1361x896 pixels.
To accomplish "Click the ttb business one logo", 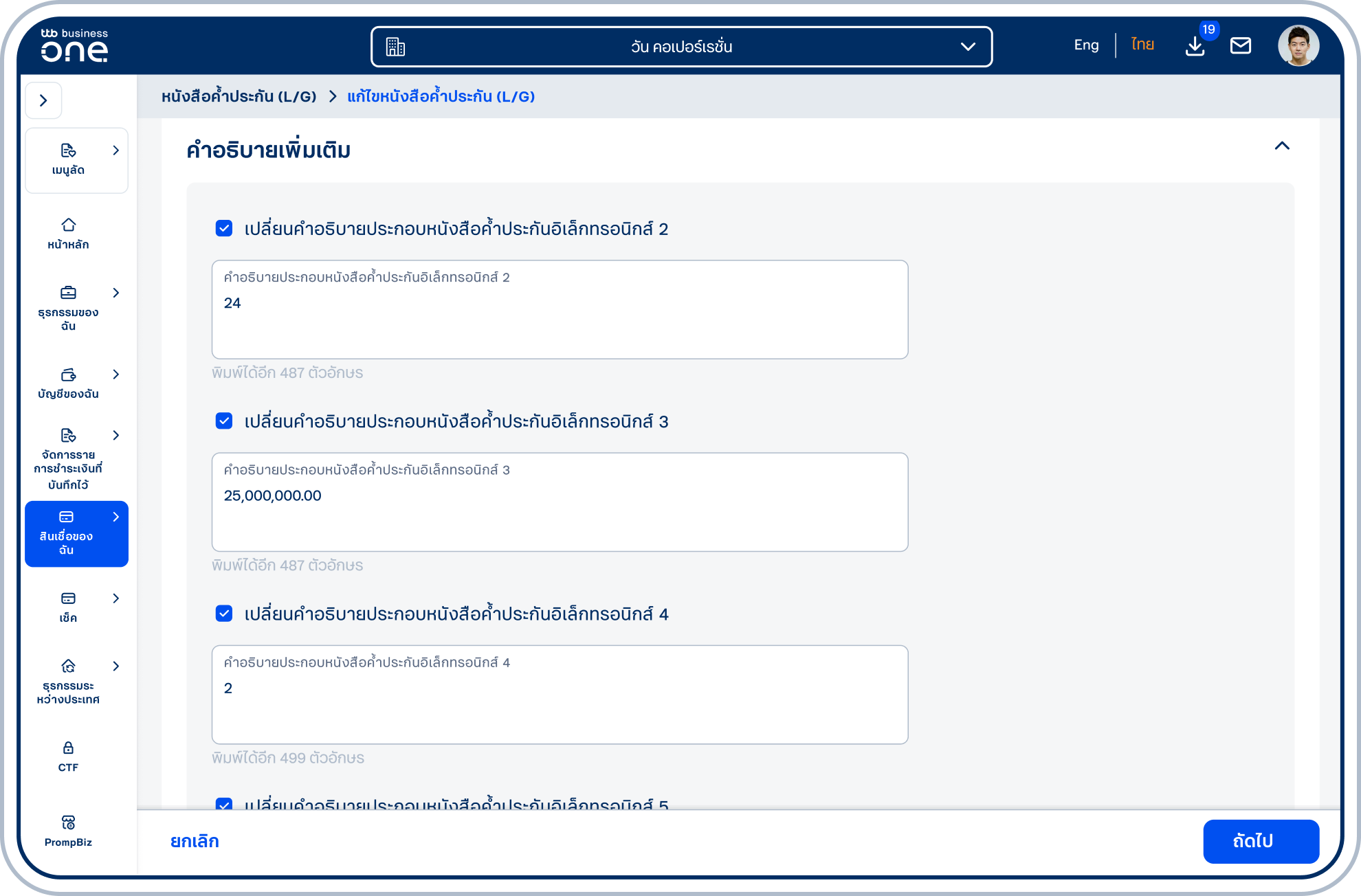I will [x=74, y=46].
